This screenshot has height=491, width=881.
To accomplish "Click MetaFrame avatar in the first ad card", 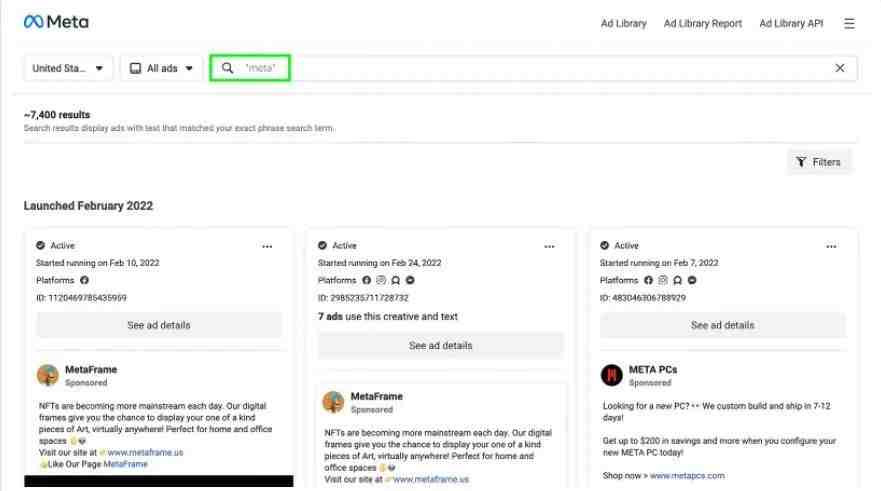I will click(x=48, y=375).
